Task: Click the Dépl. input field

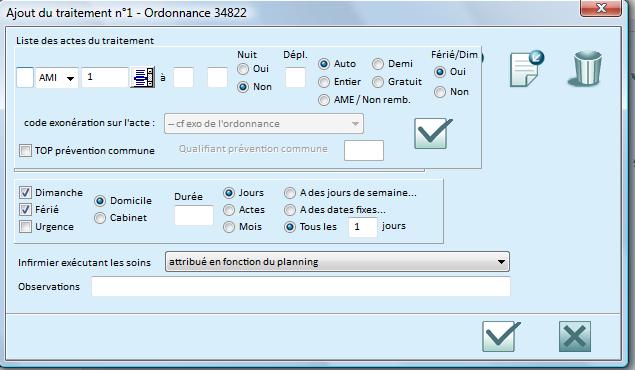Action: coord(295,77)
